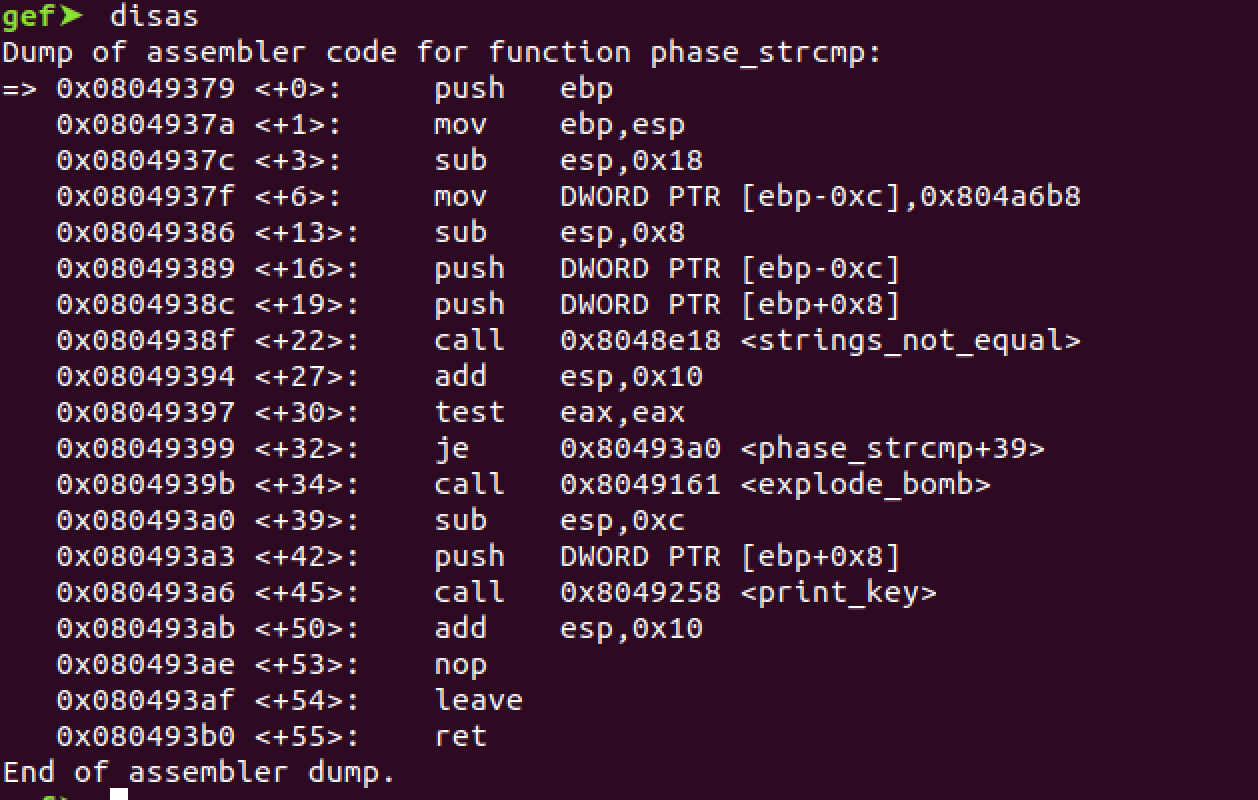Viewport: 1258px width, 800px height.
Task: Click the print_key symbol
Action: [839, 593]
